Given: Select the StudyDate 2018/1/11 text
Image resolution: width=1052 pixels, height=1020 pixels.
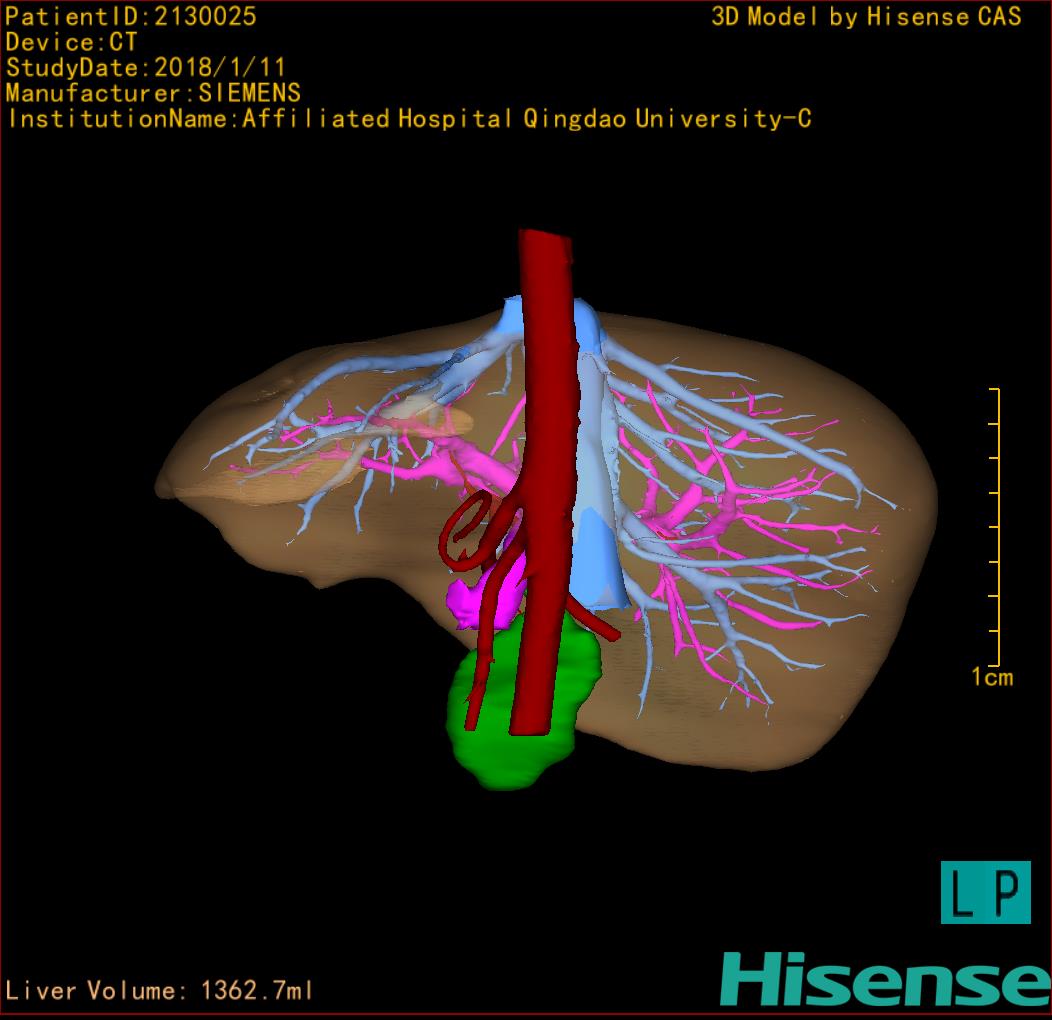Looking at the screenshot, I should point(146,68).
